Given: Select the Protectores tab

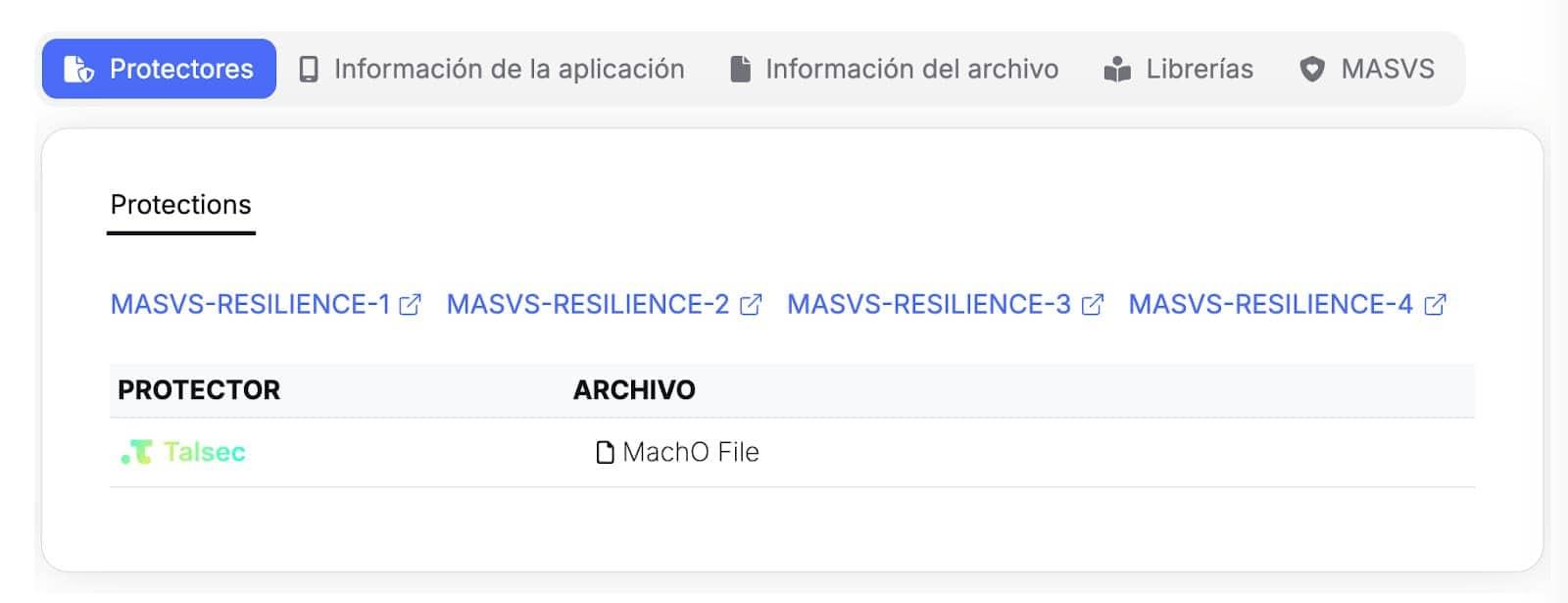Looking at the screenshot, I should tap(157, 69).
